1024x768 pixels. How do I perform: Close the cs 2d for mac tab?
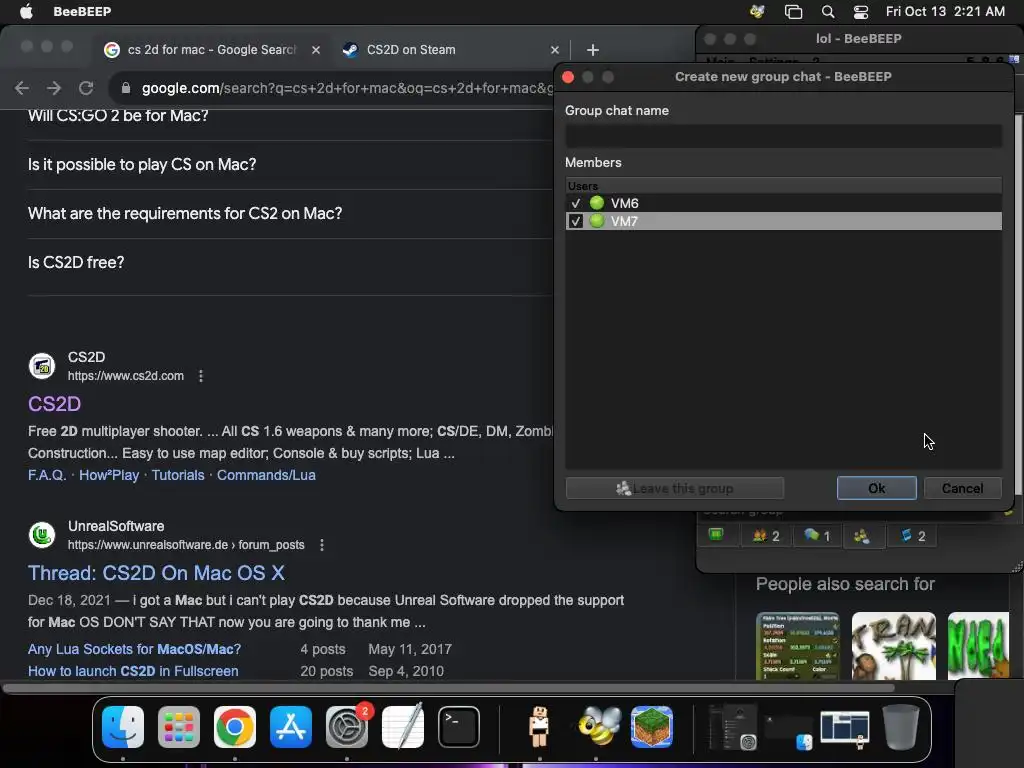[316, 50]
